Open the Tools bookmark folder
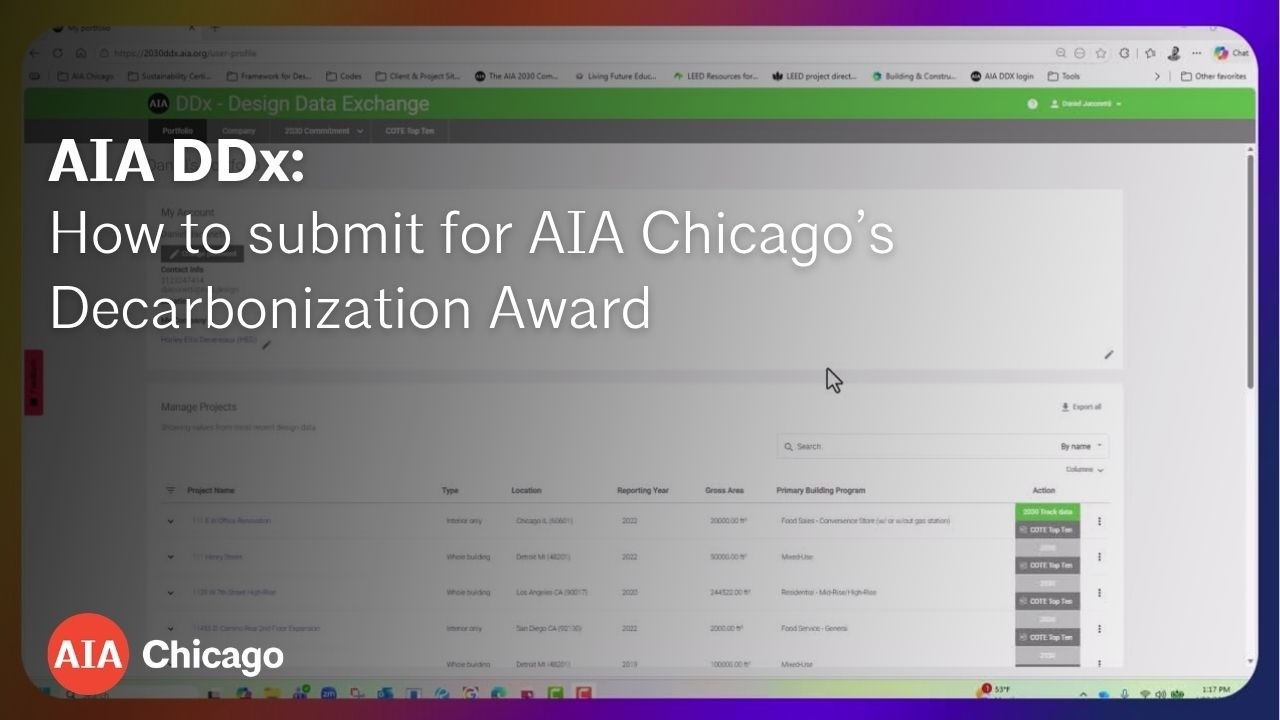The image size is (1280, 720). pyautogui.click(x=1064, y=76)
